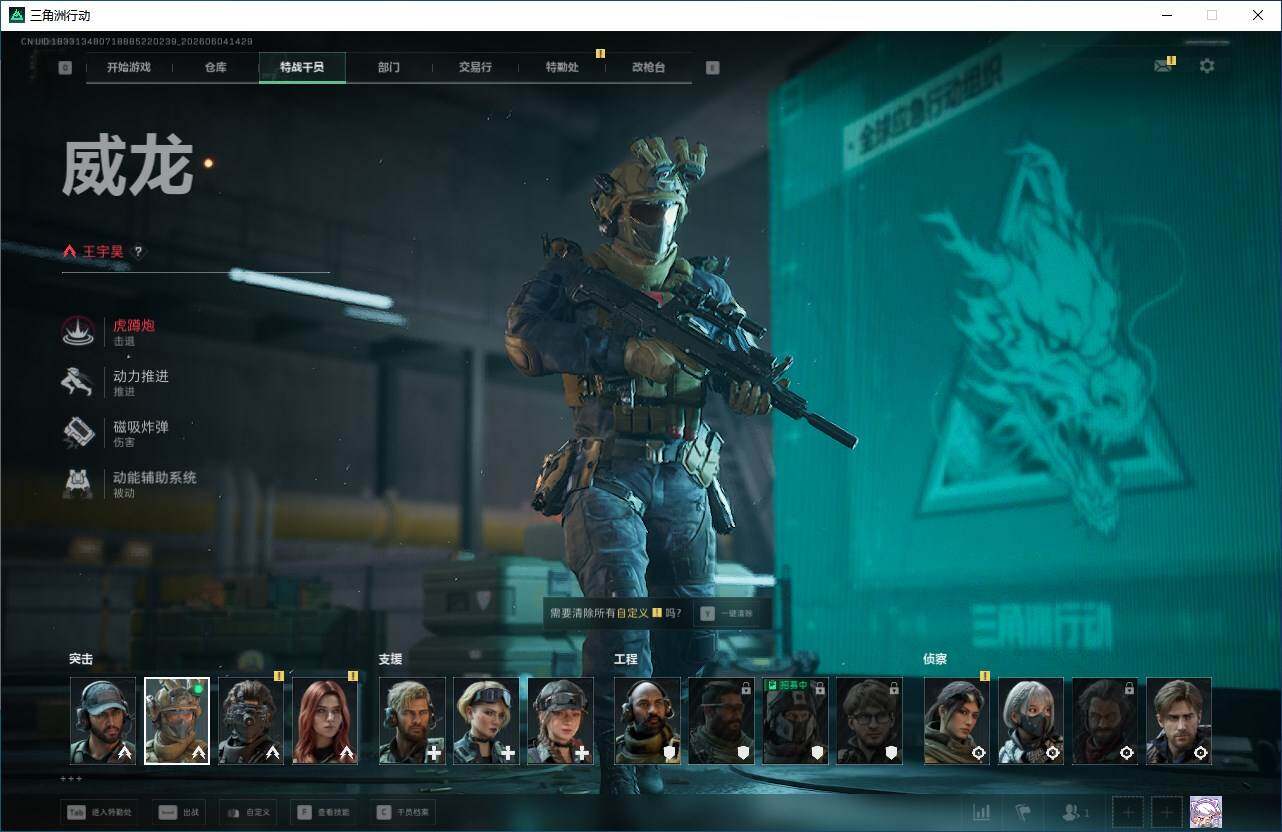Image resolution: width=1282 pixels, height=832 pixels.
Task: Click the Q key previous-tab icon
Action: [65, 68]
